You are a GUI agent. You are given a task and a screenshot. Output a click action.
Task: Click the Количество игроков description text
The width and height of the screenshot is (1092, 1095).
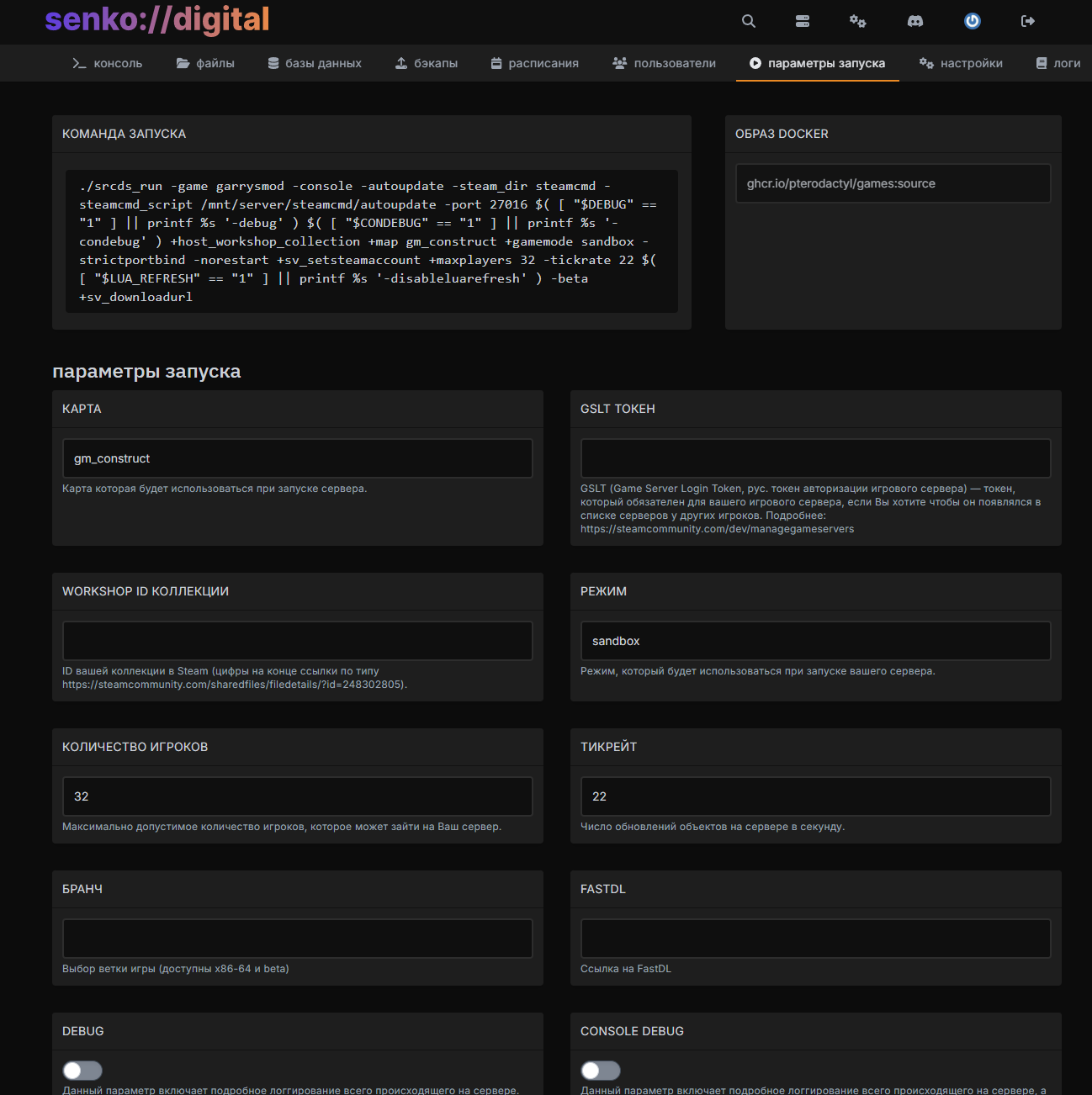(282, 827)
